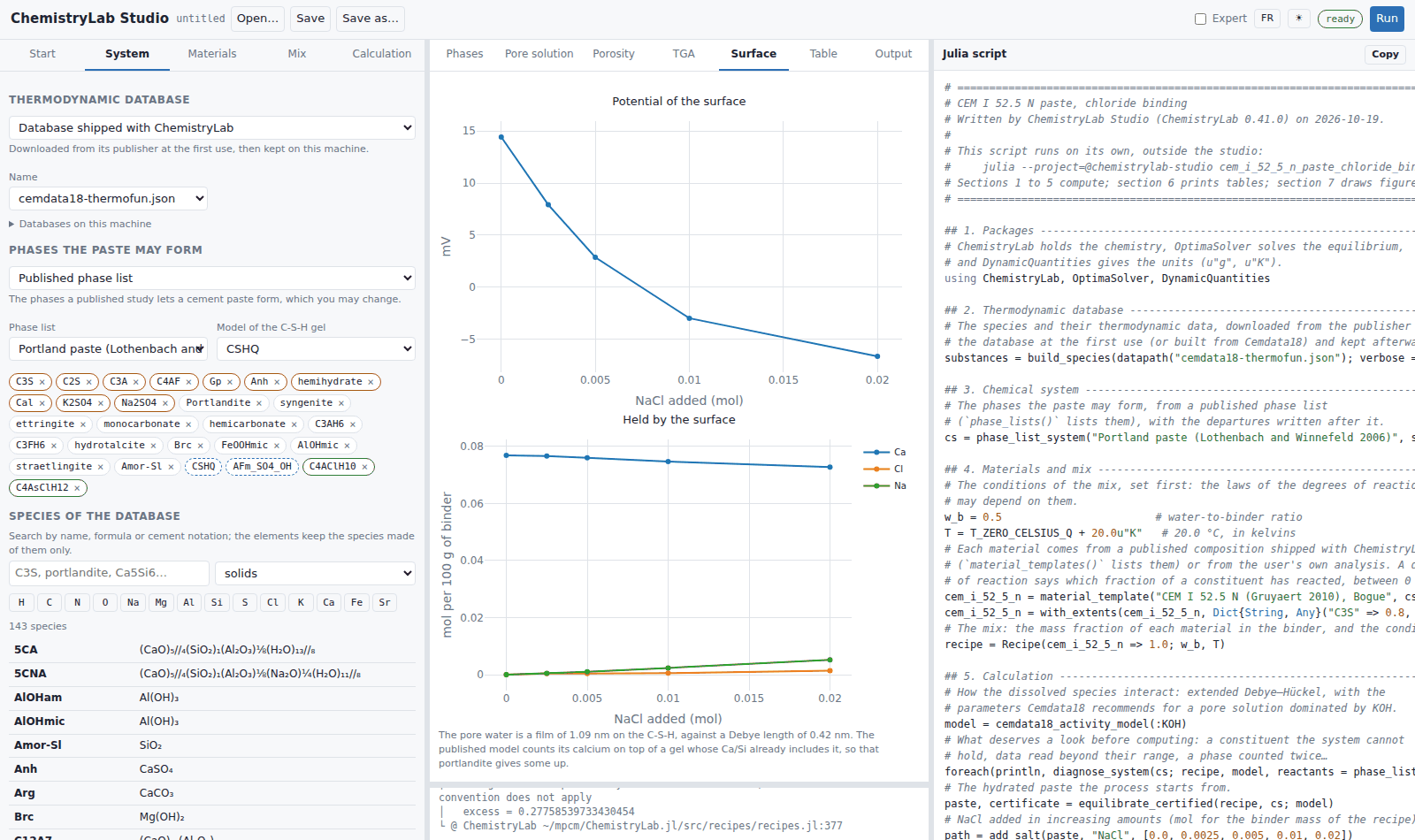
Task: Toggle the Si element filter
Action: [x=217, y=602]
